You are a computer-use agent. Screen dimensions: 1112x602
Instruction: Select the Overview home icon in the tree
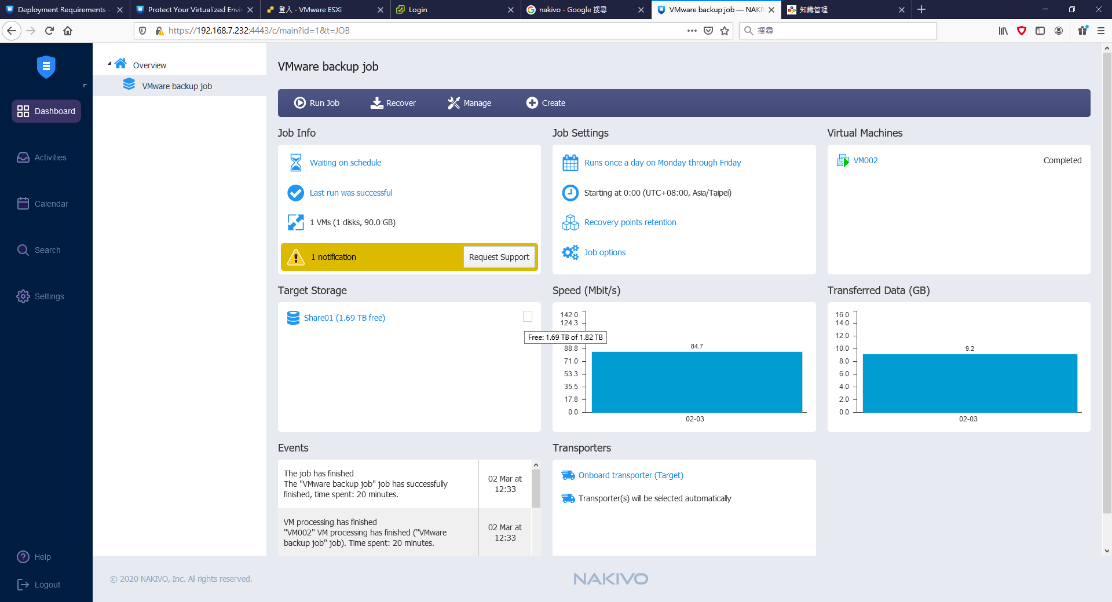click(121, 64)
